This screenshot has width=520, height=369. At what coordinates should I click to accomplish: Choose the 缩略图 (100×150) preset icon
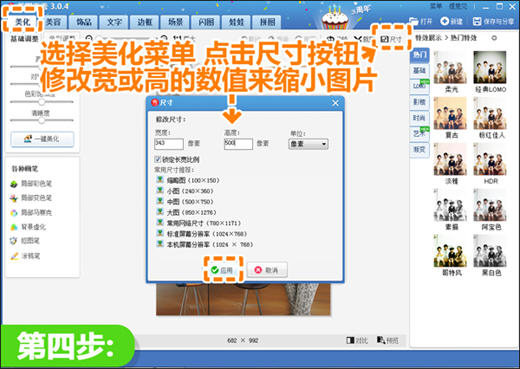160,180
